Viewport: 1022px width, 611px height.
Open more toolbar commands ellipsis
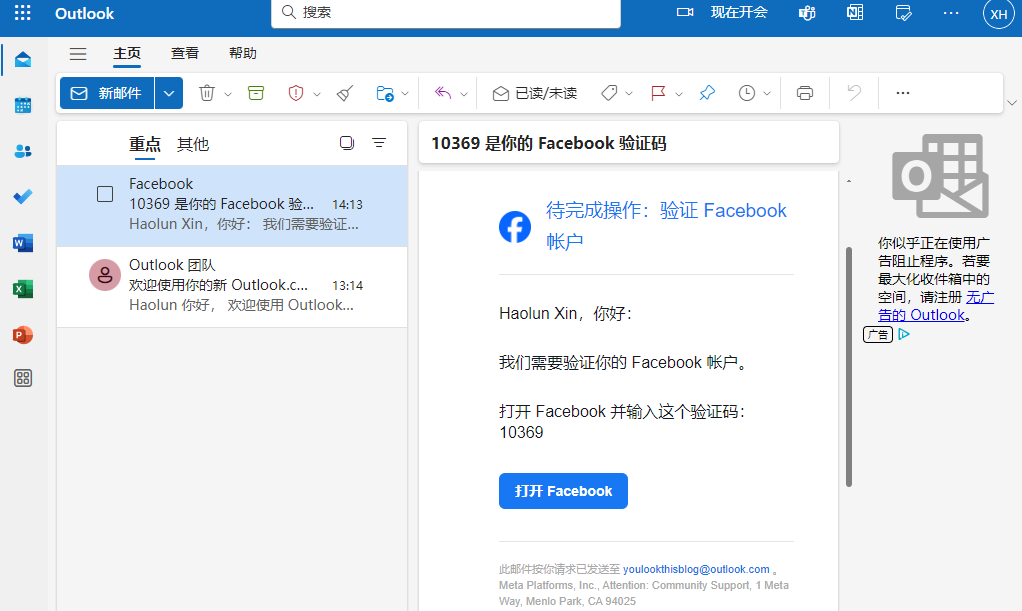[903, 93]
